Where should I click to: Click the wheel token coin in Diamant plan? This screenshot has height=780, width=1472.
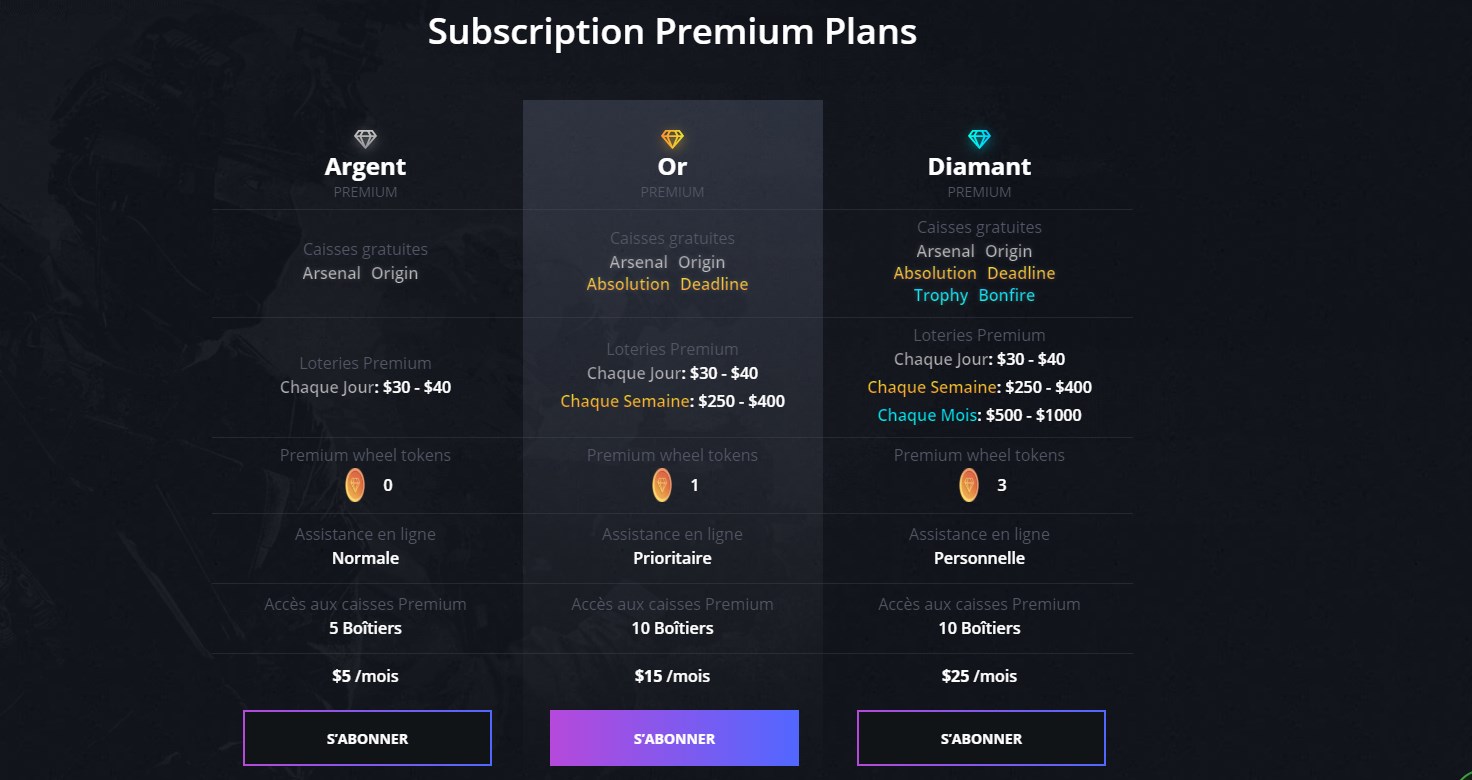tap(968, 485)
